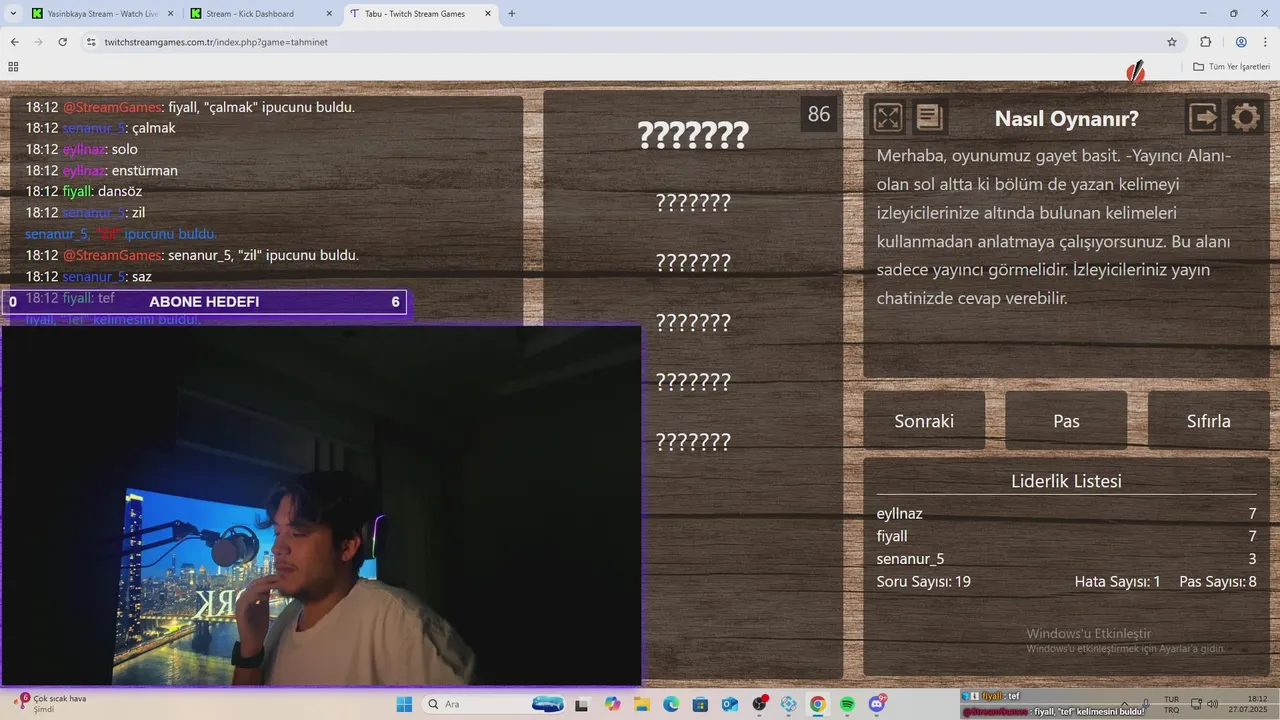Click eyllnaz in the leaderboard
Image resolution: width=1280 pixels, height=720 pixels.
(899, 514)
